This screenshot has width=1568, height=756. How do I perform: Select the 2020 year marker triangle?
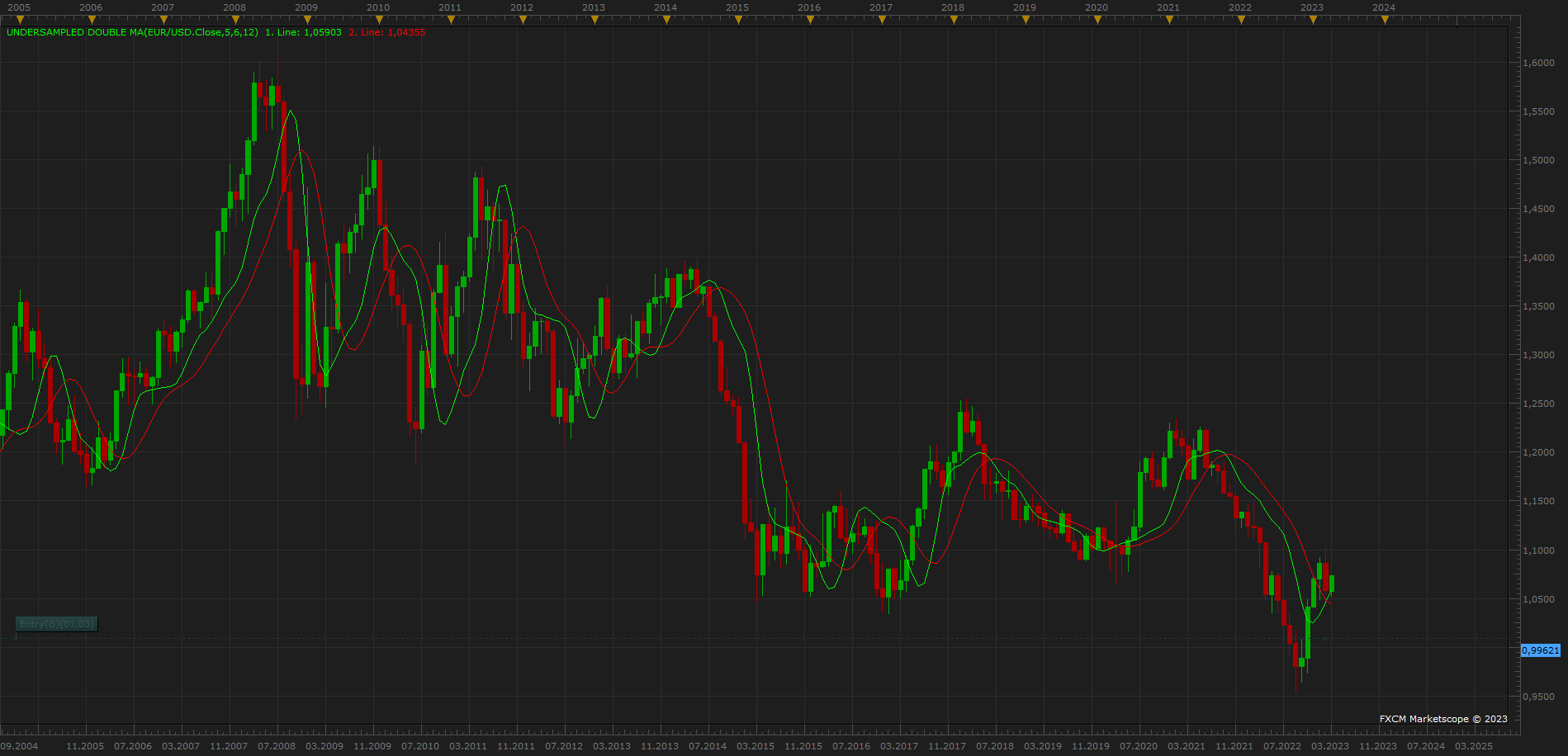[x=1097, y=20]
